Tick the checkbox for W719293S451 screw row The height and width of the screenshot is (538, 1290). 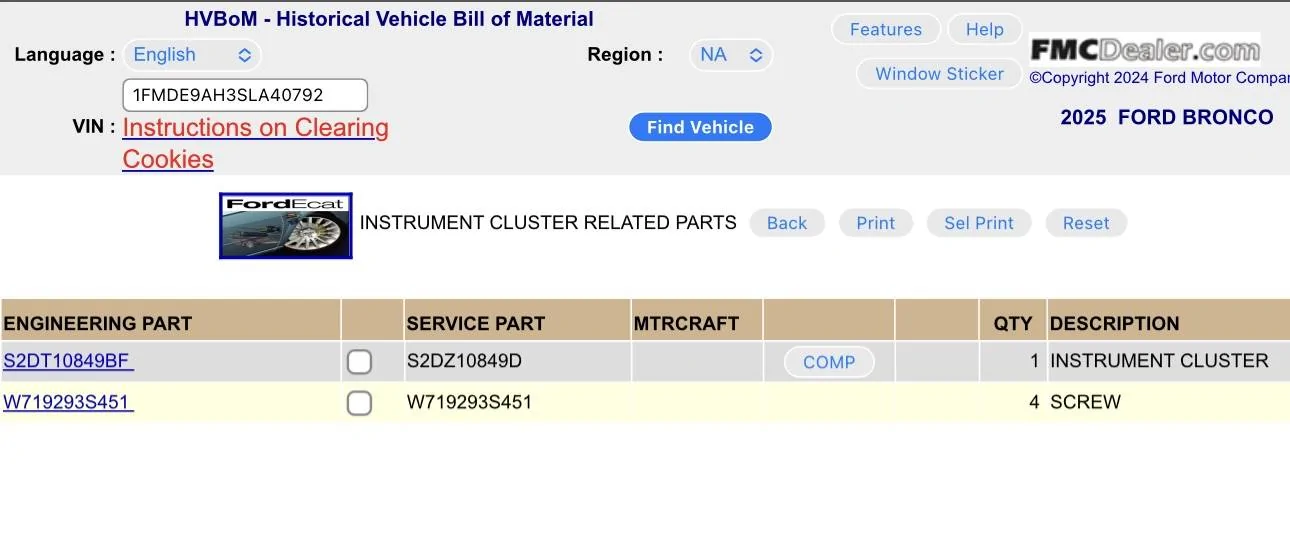[x=359, y=403]
